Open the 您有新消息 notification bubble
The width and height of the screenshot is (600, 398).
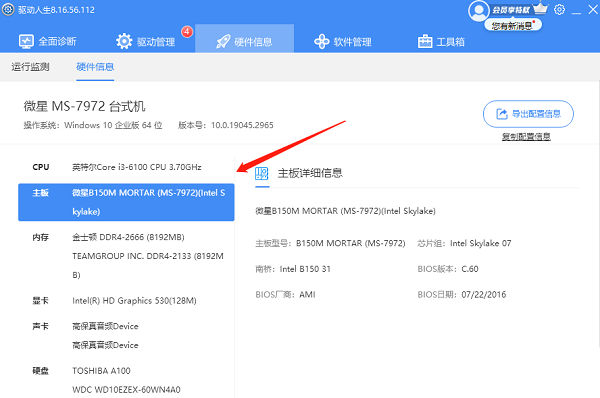pyautogui.click(x=513, y=26)
